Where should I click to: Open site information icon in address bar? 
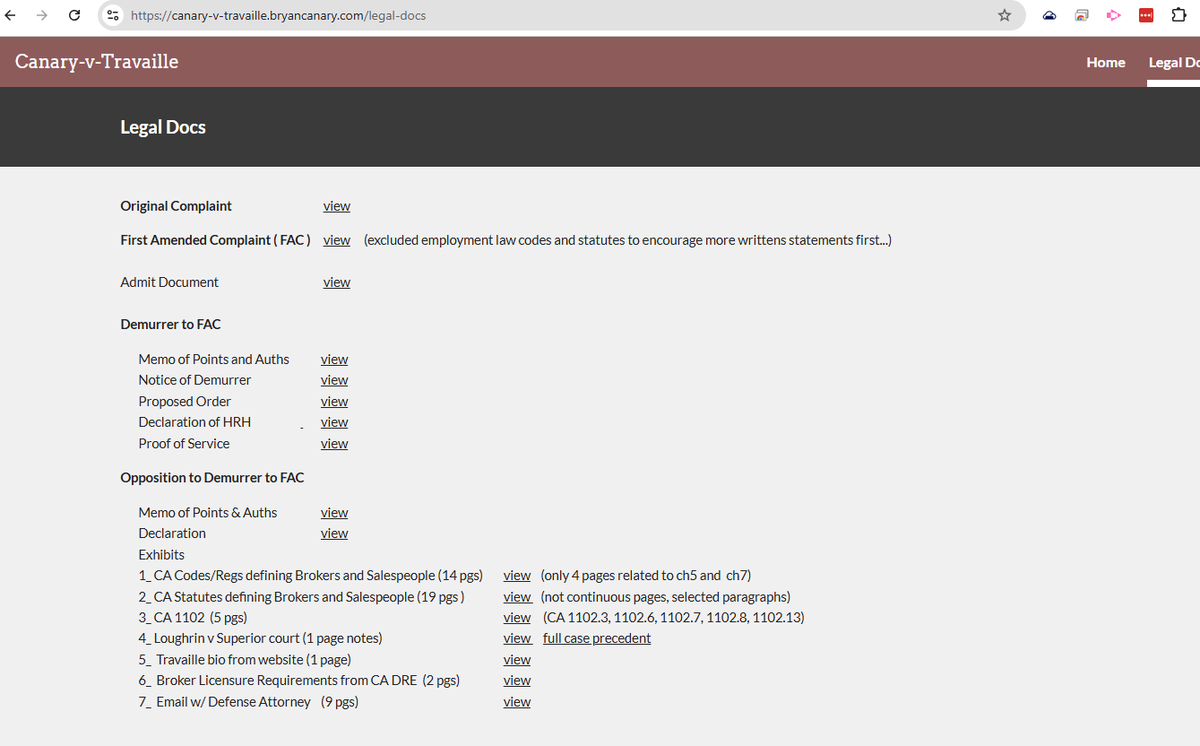coord(114,16)
